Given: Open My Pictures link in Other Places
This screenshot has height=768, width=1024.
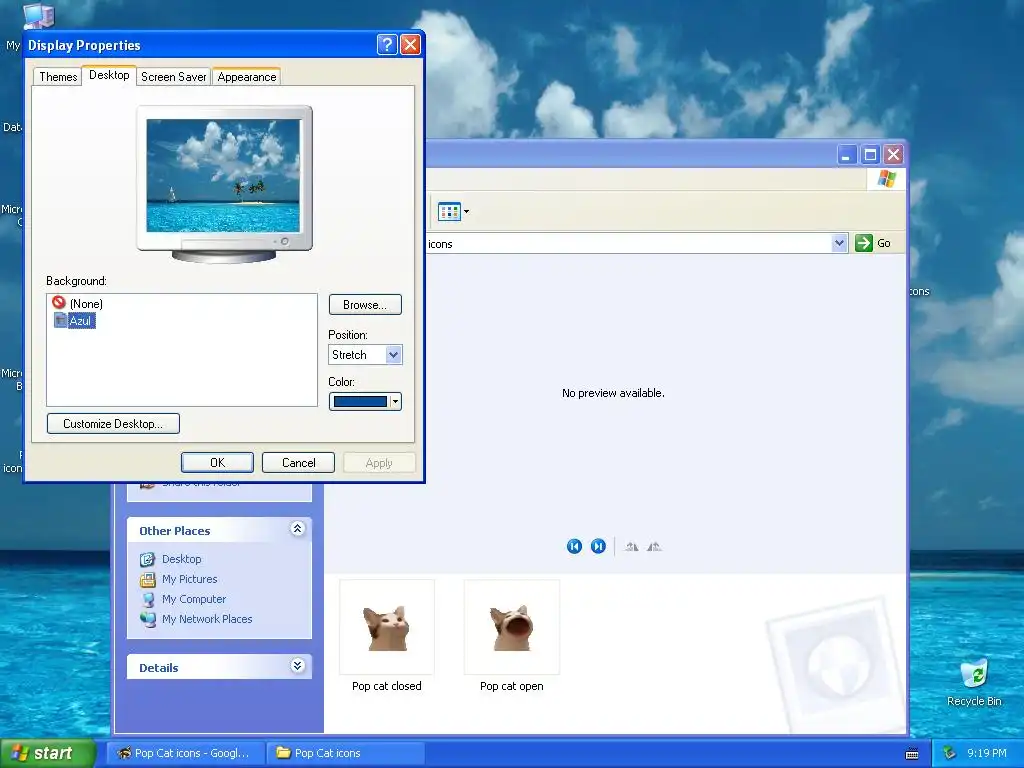Looking at the screenshot, I should point(189,579).
